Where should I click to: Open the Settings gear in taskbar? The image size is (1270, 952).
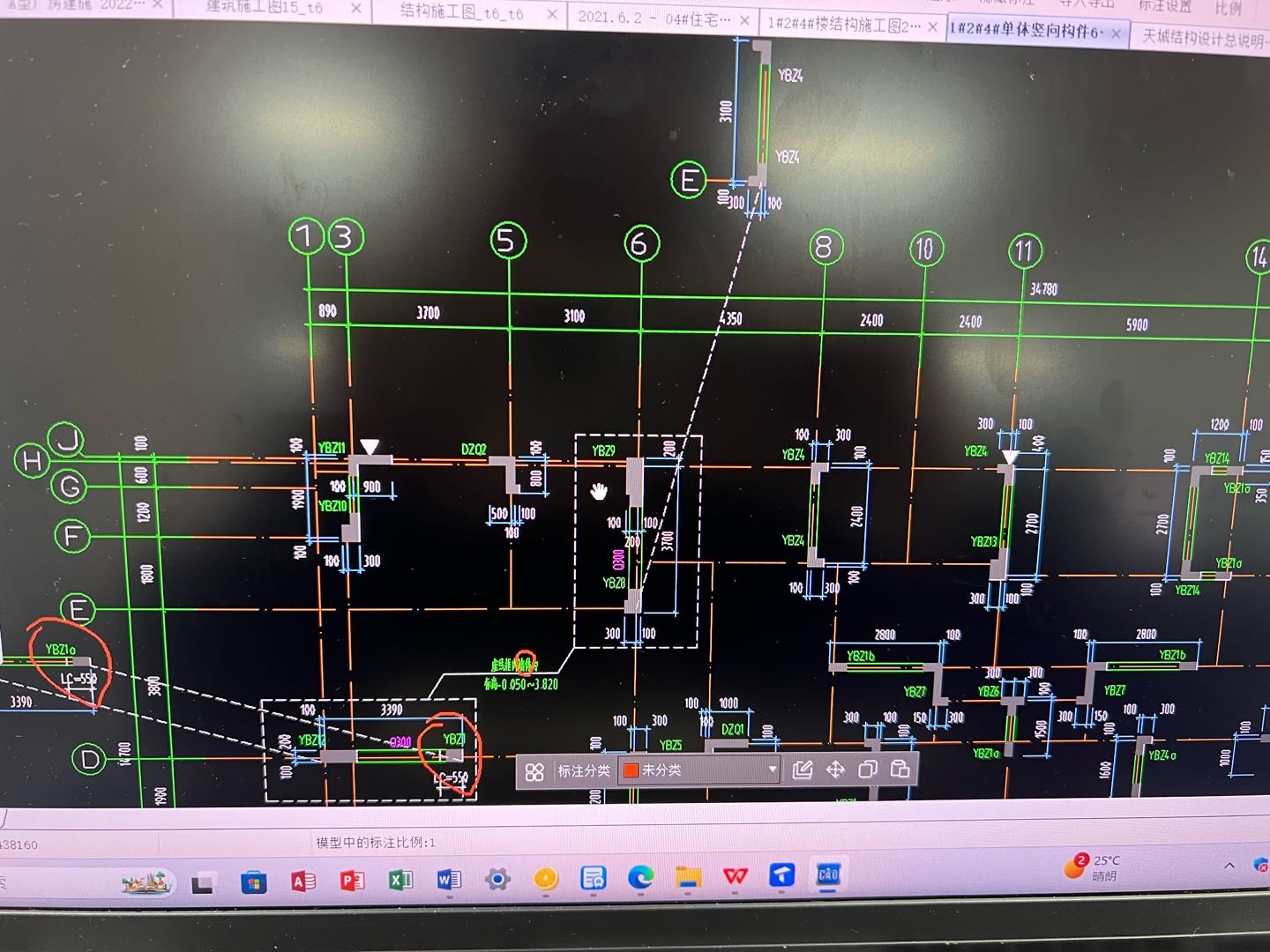coord(497,879)
